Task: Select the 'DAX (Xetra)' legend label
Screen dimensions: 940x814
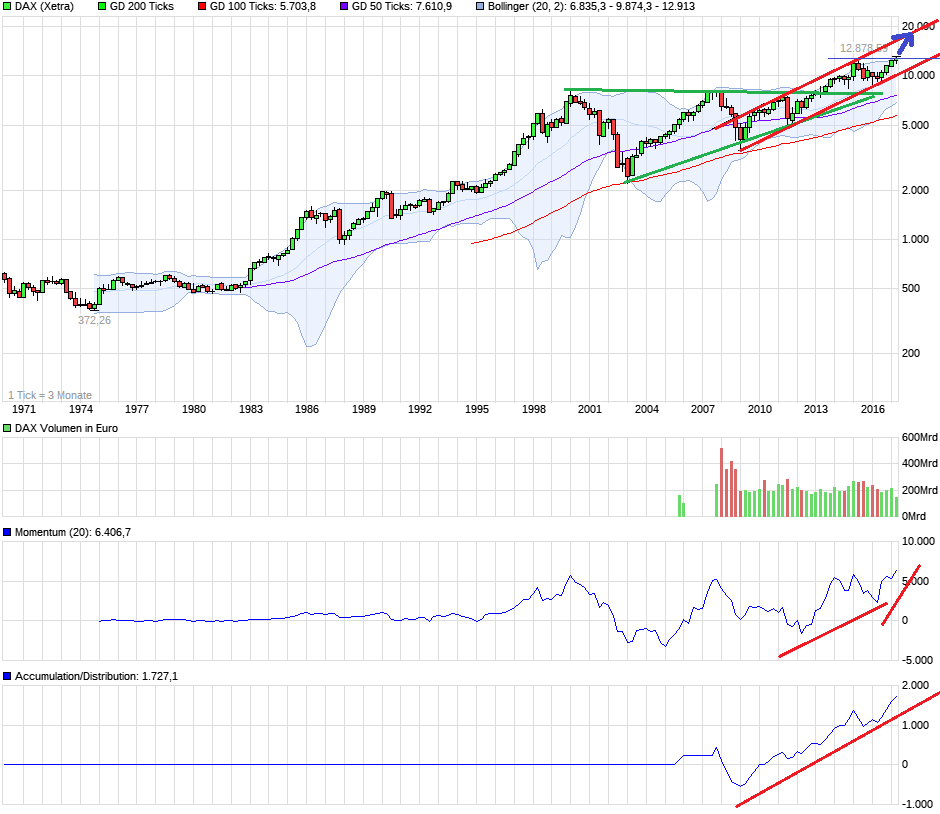Action: pyautogui.click(x=44, y=7)
